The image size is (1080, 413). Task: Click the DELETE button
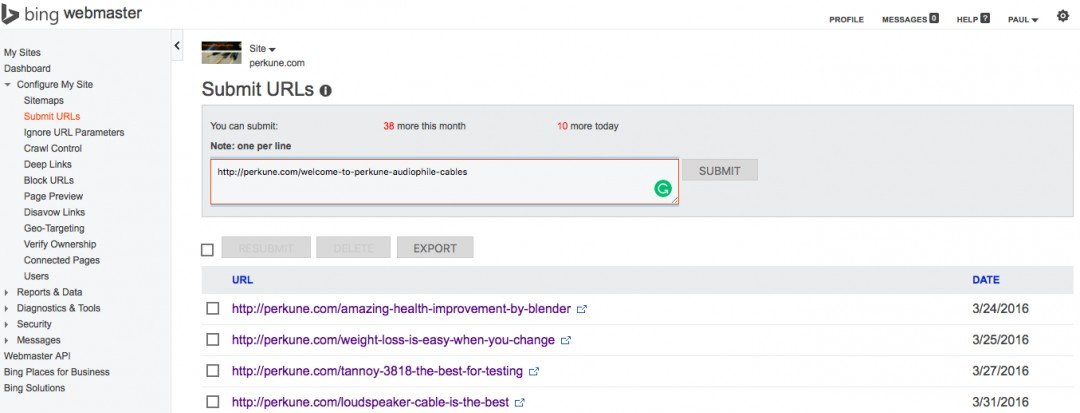[353, 248]
